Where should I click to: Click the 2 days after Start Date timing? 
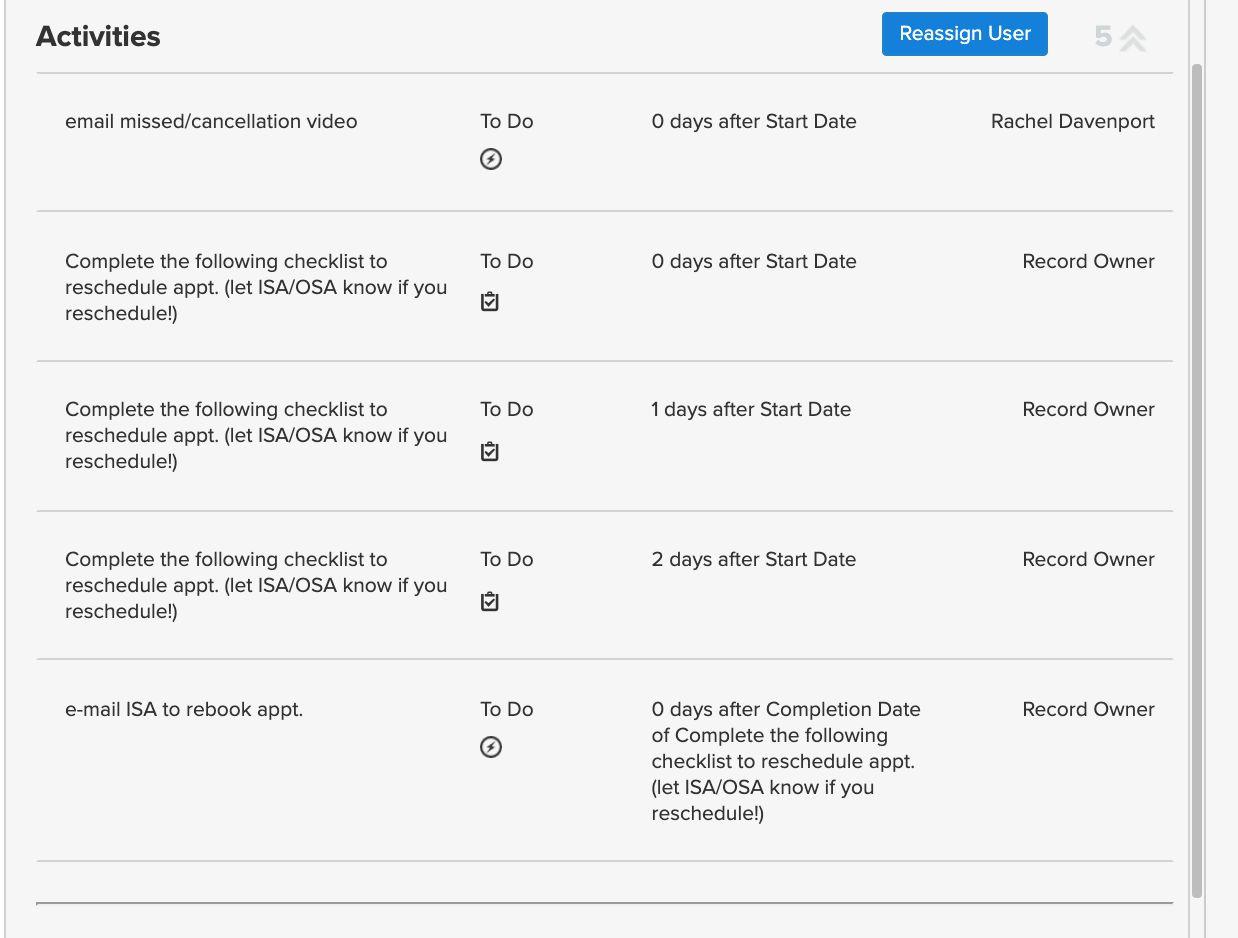pos(753,560)
